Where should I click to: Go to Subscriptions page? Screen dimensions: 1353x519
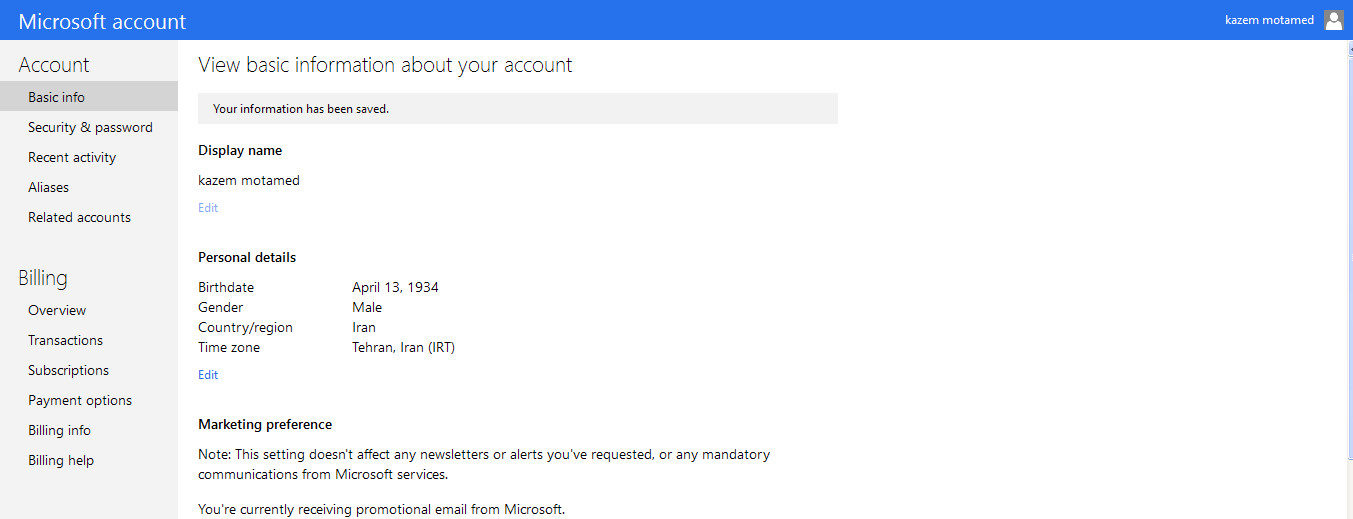(68, 370)
